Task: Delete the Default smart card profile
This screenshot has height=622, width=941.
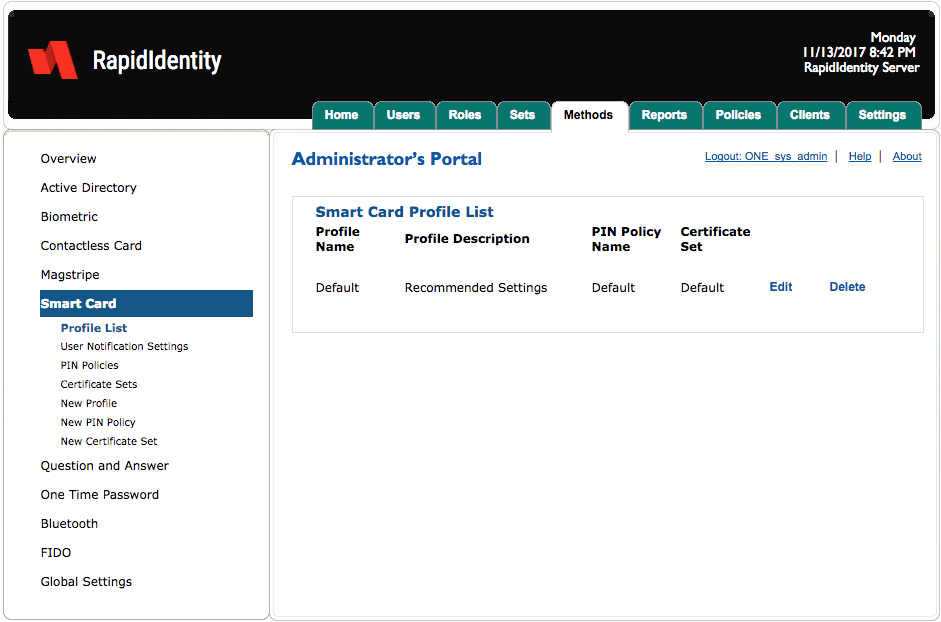Action: pos(847,287)
